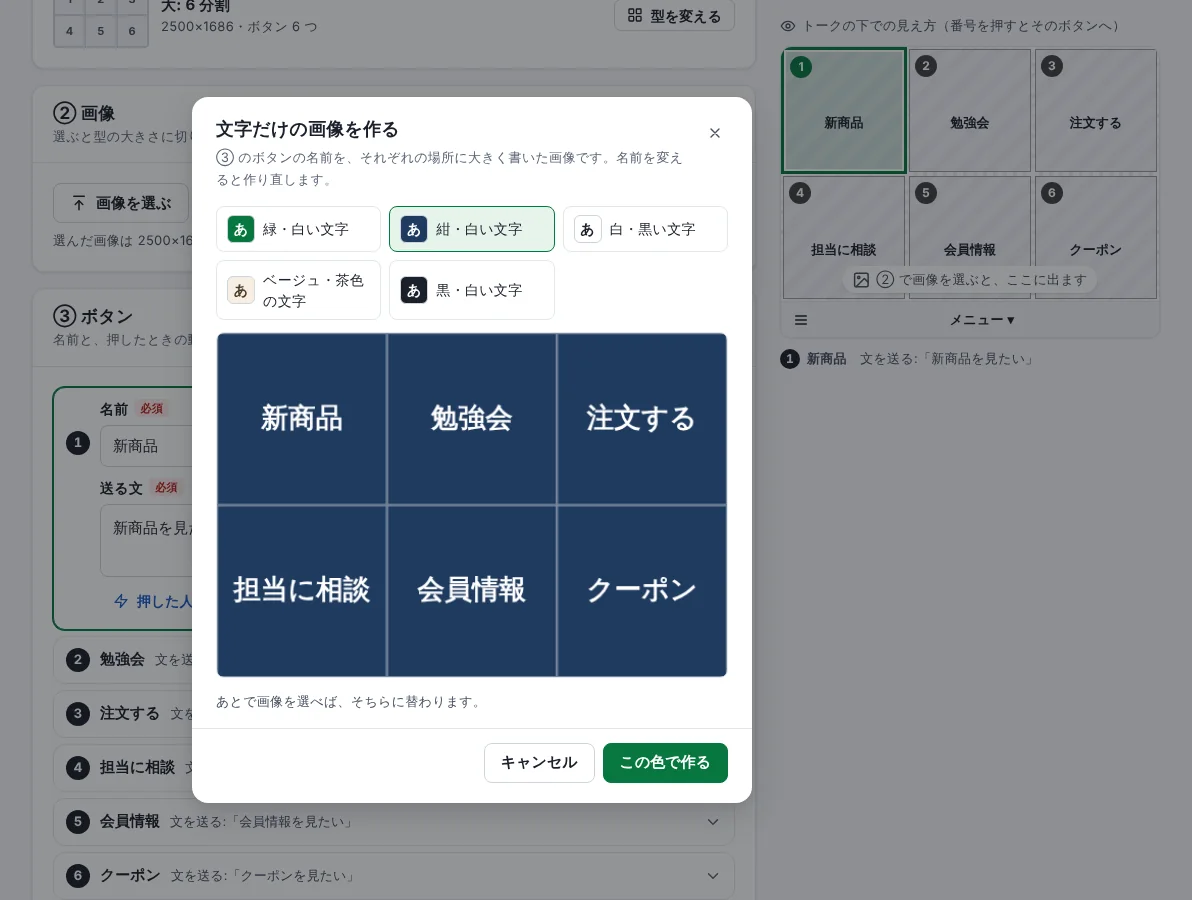
Task: Click the grid icon in 型を変える
Action: [x=635, y=15]
